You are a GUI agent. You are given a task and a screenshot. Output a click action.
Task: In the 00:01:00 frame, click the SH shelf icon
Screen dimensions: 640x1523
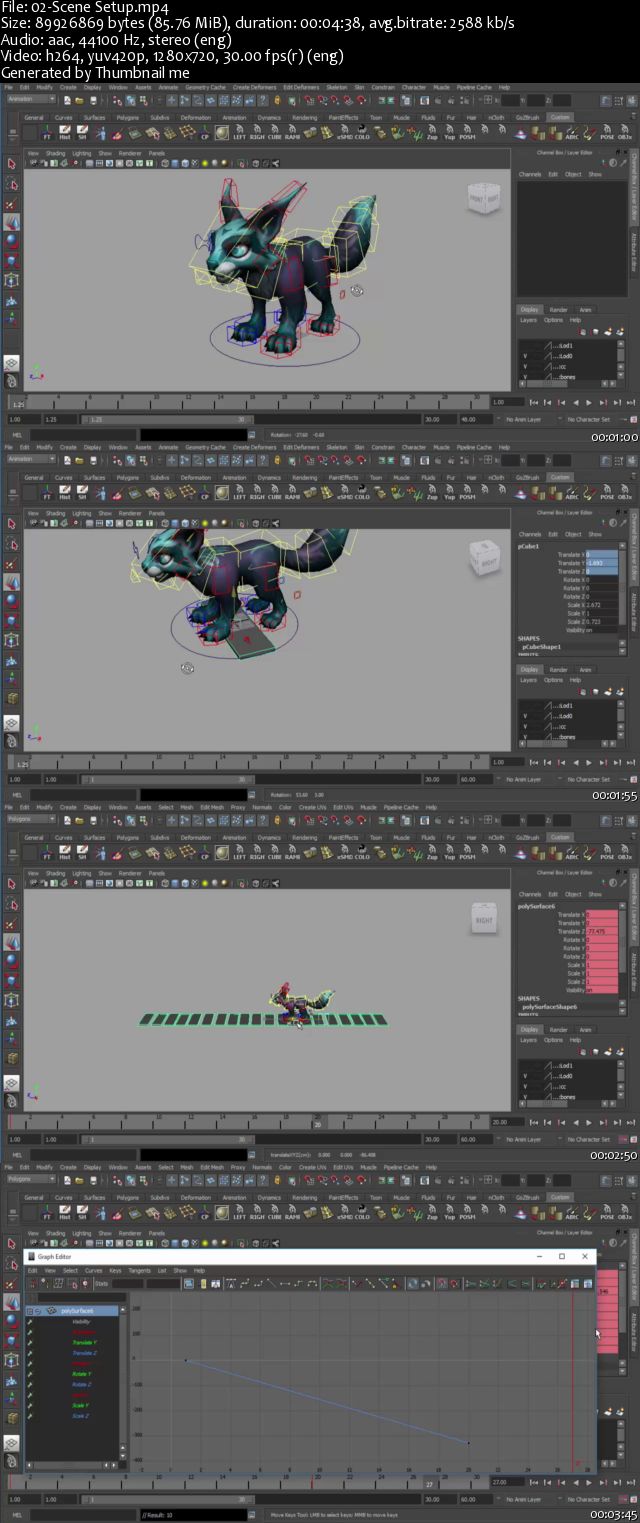coord(82,133)
